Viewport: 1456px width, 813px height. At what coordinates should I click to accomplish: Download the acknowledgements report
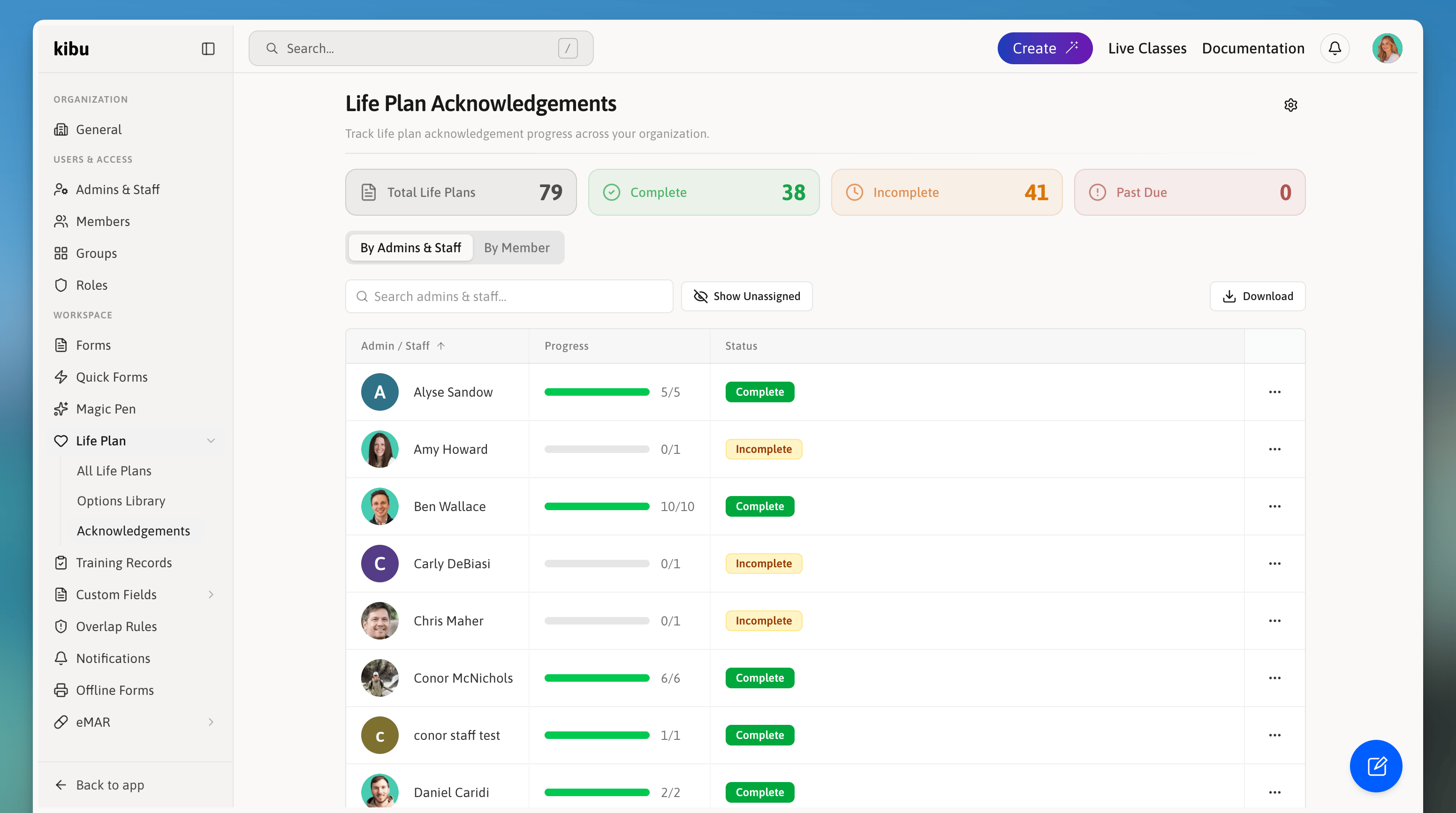coord(1258,296)
